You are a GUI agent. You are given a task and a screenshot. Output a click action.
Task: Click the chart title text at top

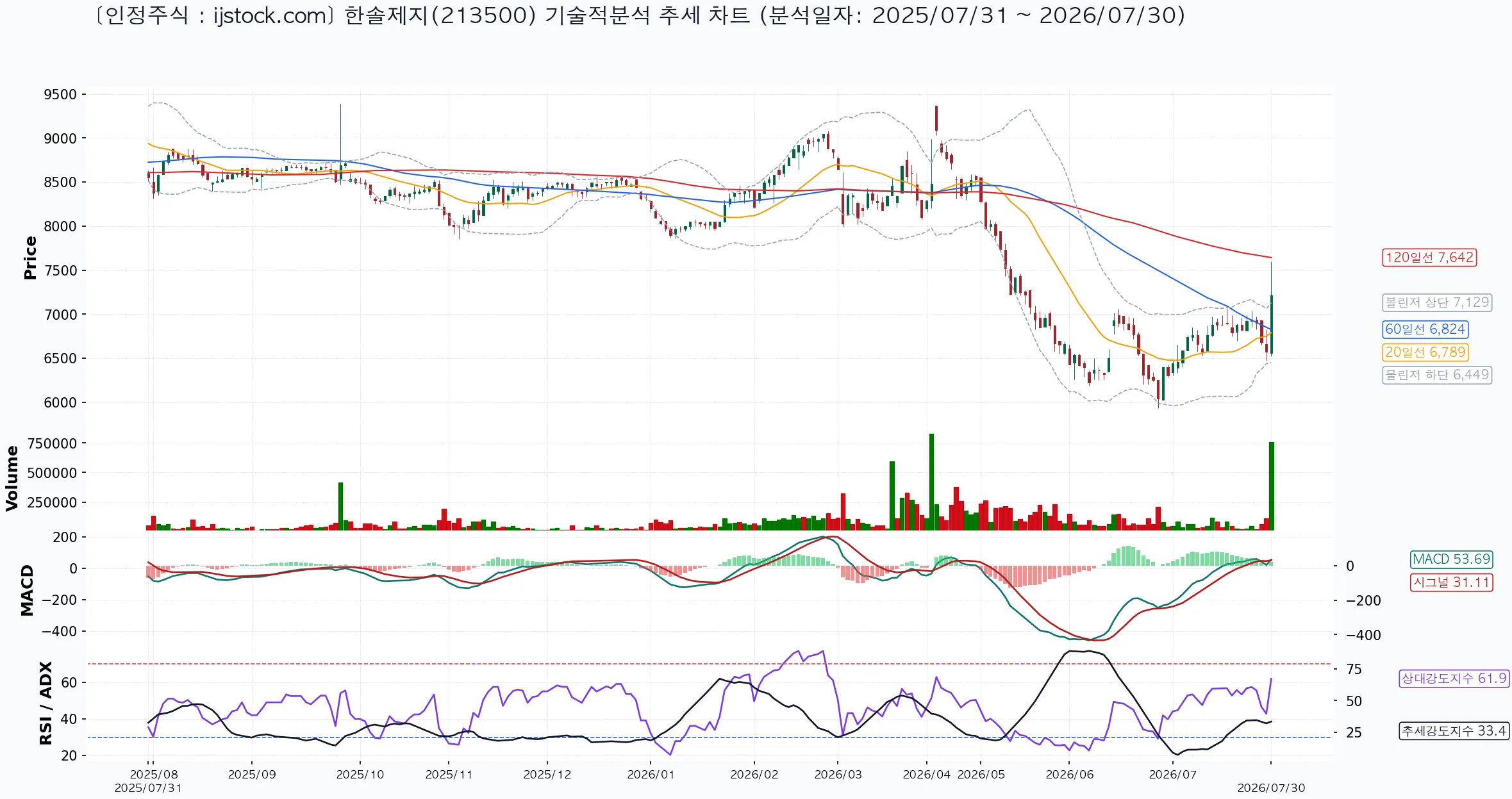click(x=640, y=15)
